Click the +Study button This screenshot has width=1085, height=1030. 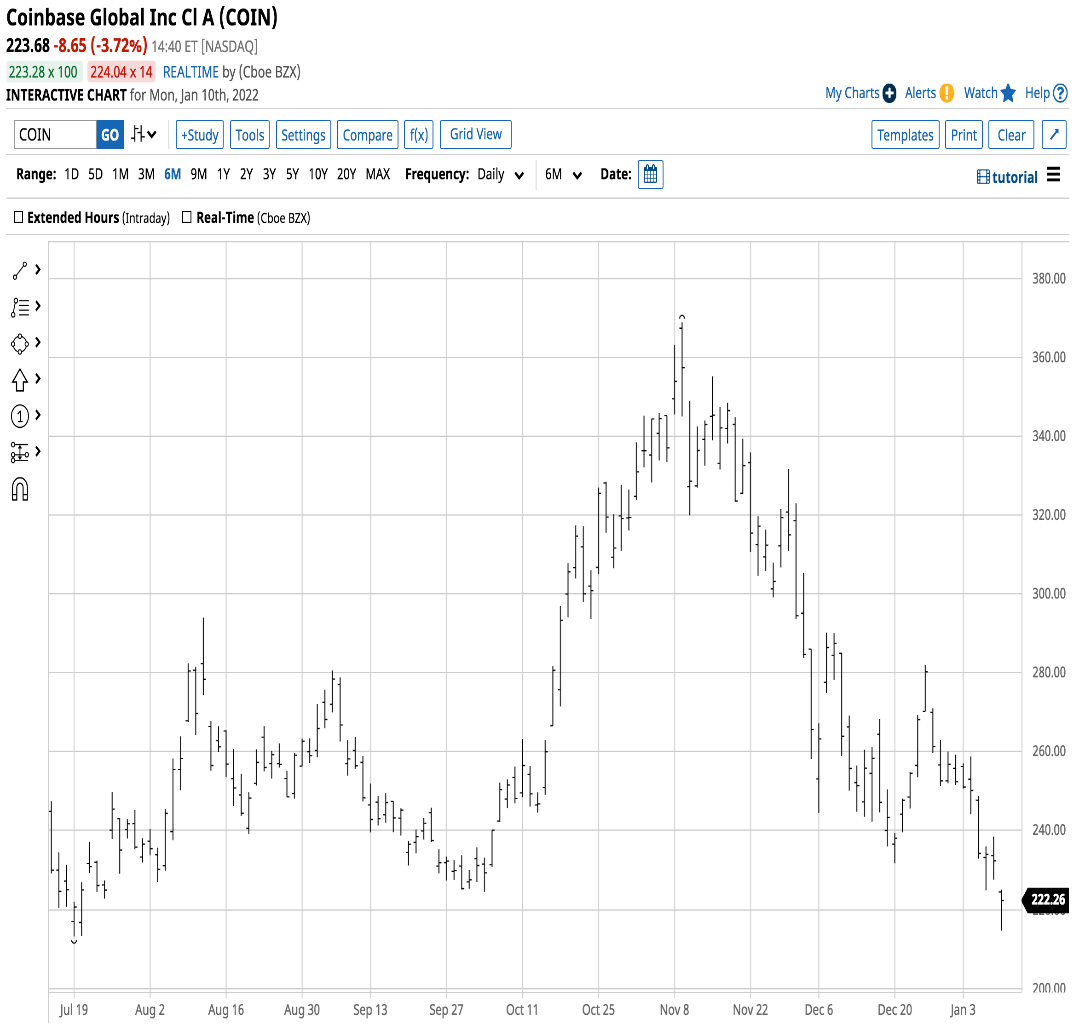200,134
